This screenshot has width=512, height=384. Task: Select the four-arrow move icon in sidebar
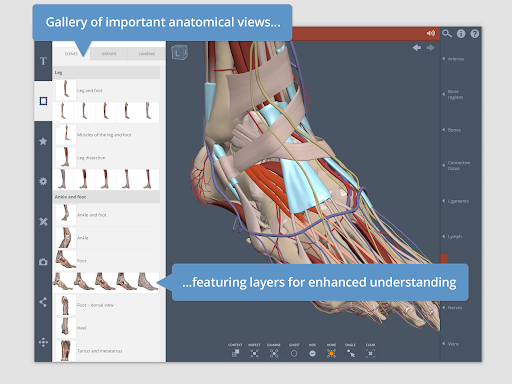click(43, 342)
